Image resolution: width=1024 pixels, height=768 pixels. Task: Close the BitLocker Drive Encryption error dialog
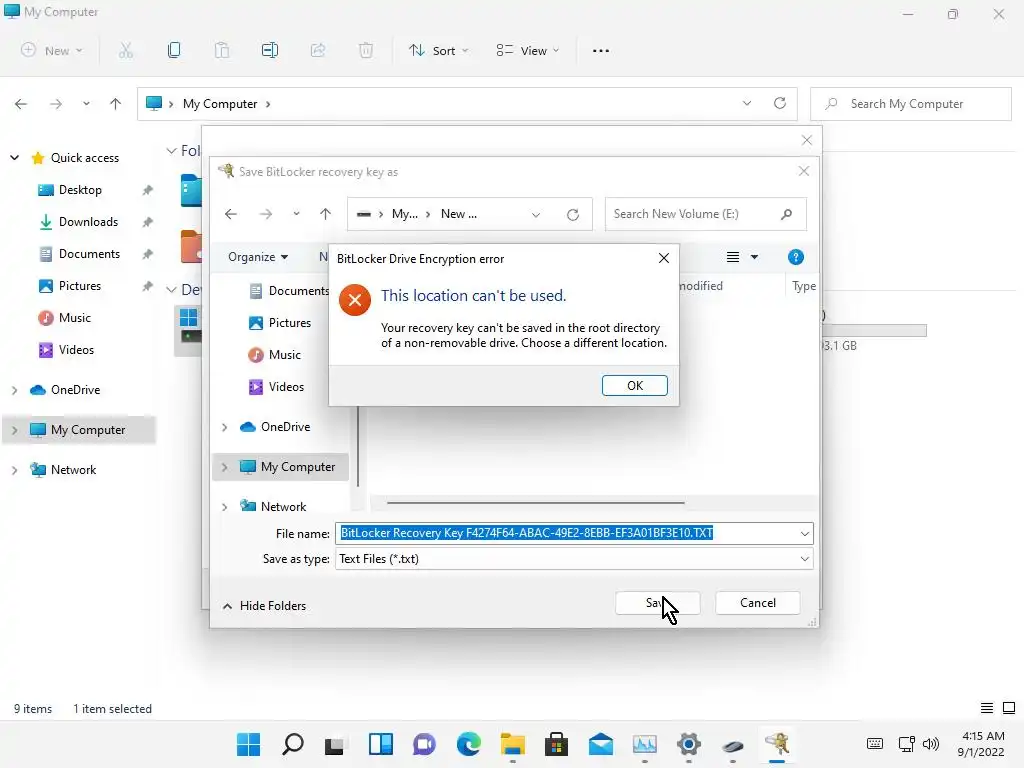664,258
